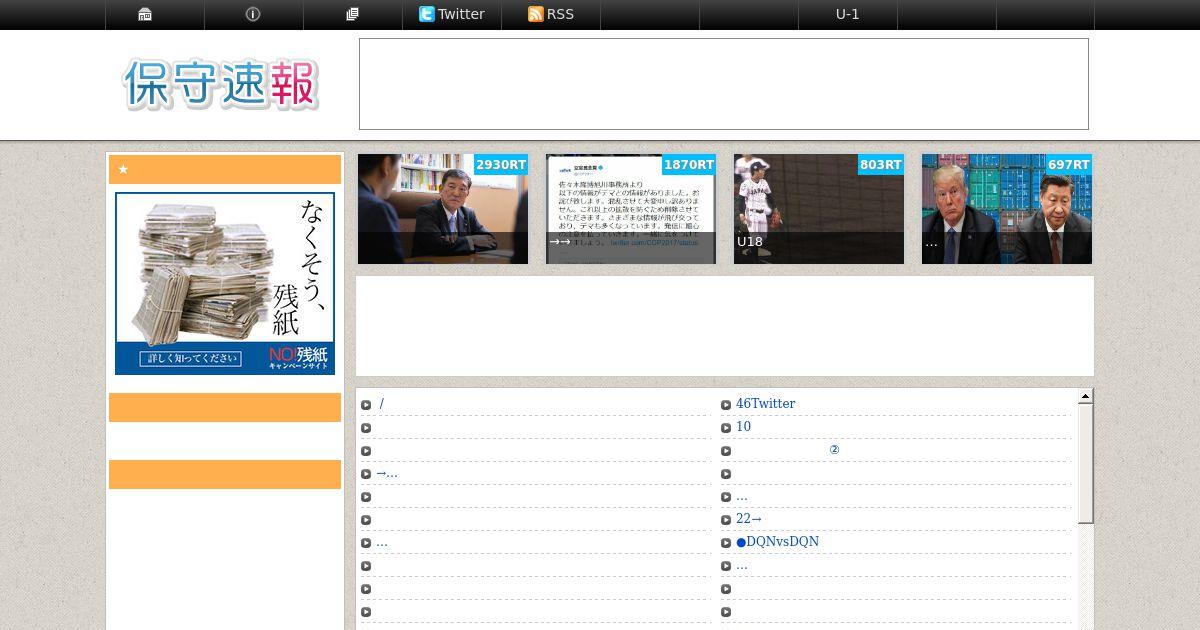Viewport: 1200px width, 630px height.
Task: Click the headline list scrollbar up arrow
Action: pos(1085,397)
